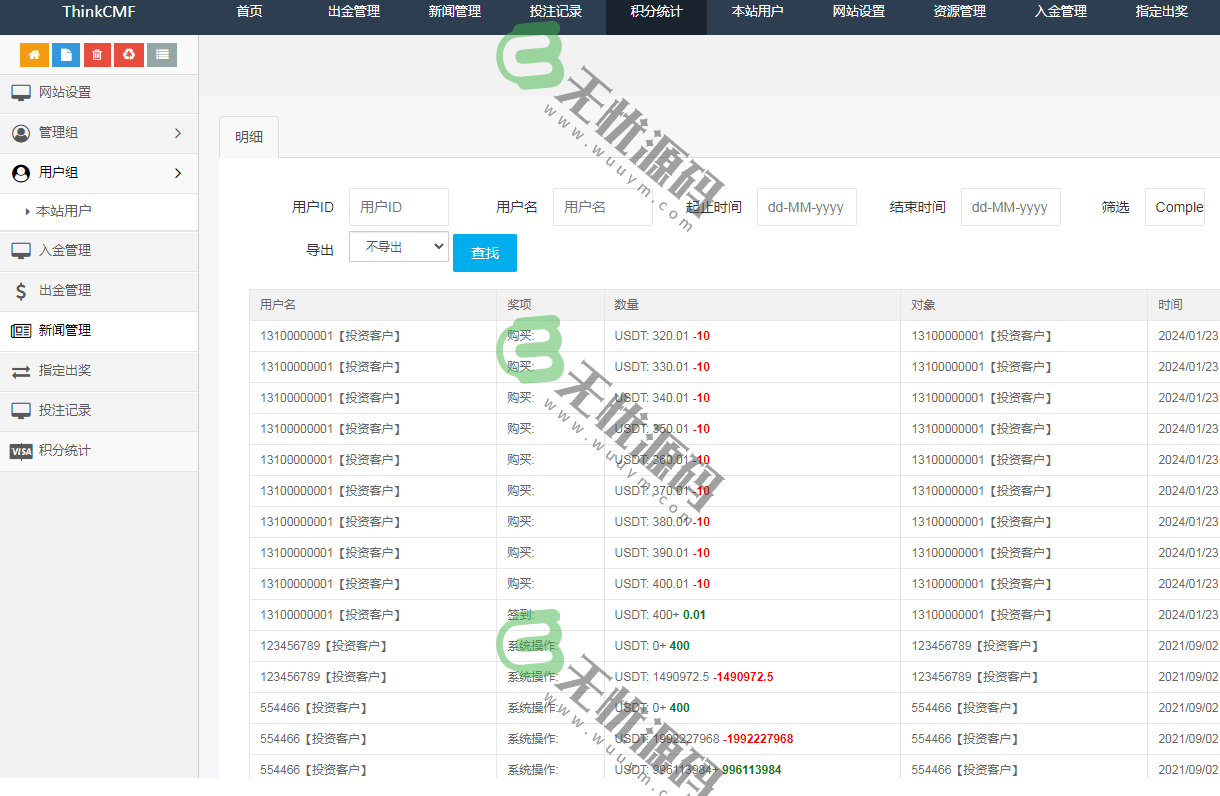The width and height of the screenshot is (1220, 796).
Task: Click the 起止时间 dd-MM-yyyy date field
Action: (806, 207)
